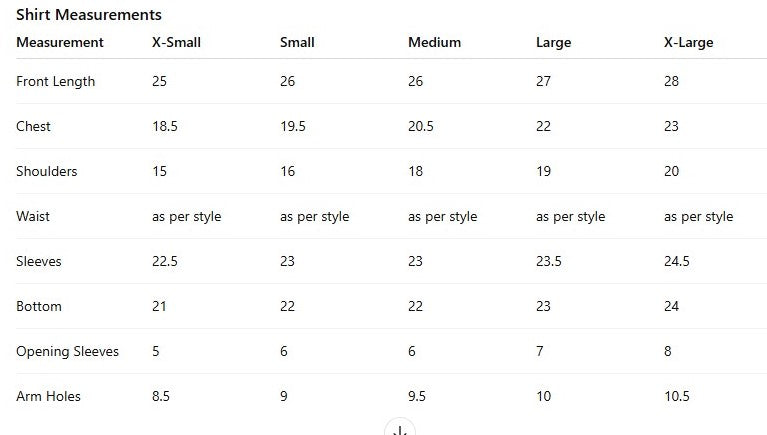
Task: Click the Arm Holes row label
Action: [48, 396]
